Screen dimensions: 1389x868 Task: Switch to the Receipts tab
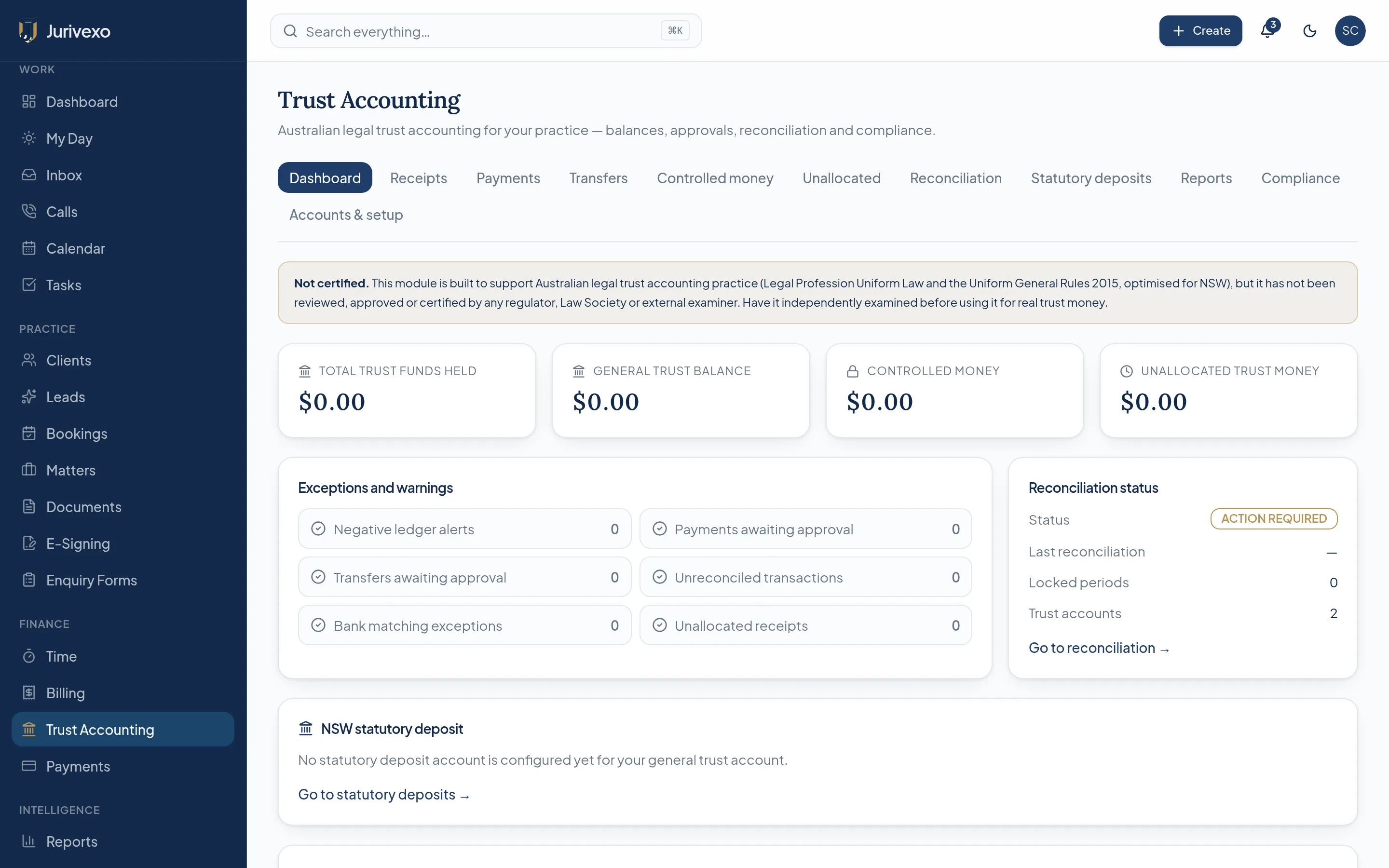(x=419, y=178)
